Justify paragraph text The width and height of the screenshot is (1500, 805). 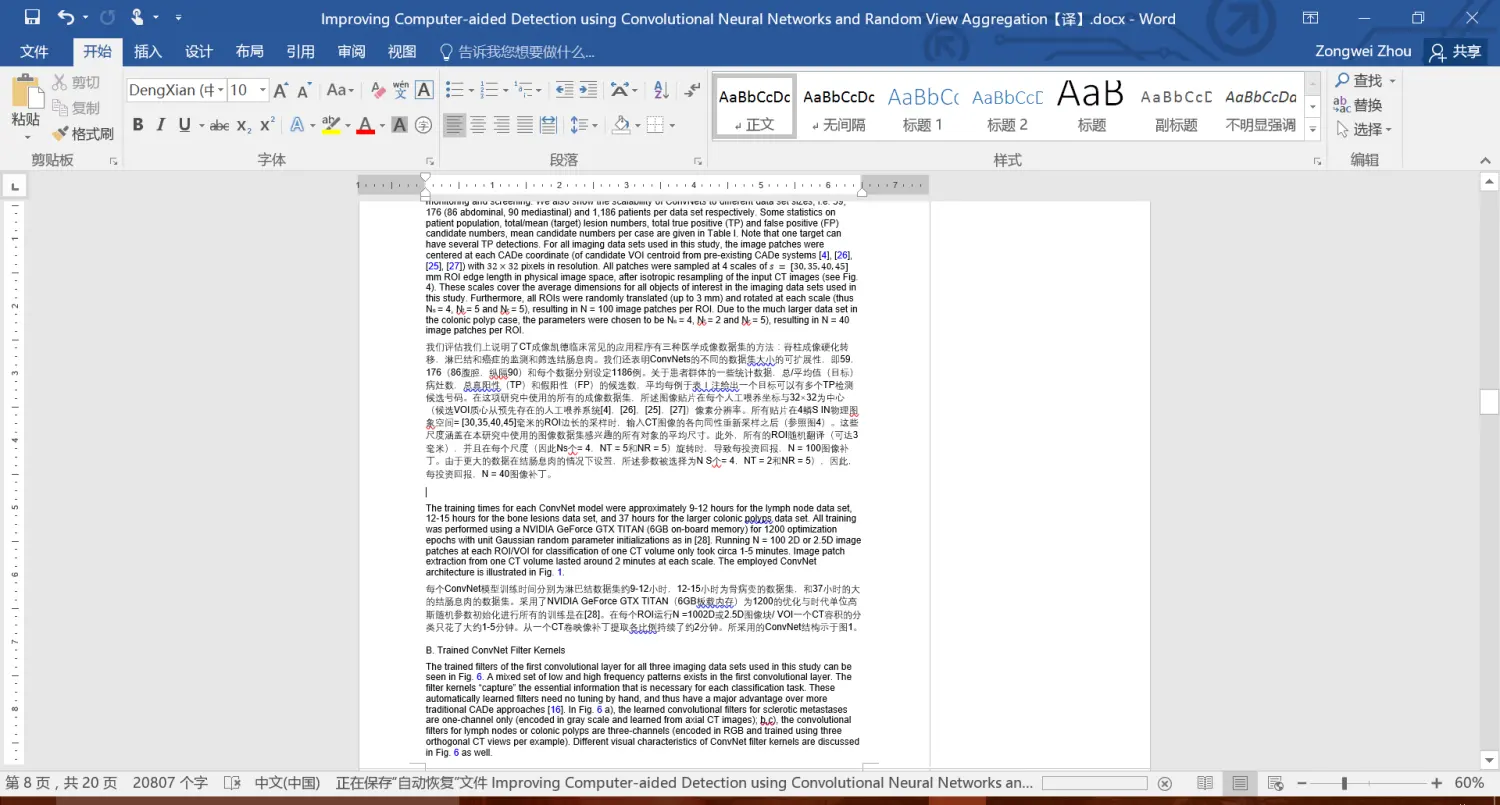[x=524, y=125]
